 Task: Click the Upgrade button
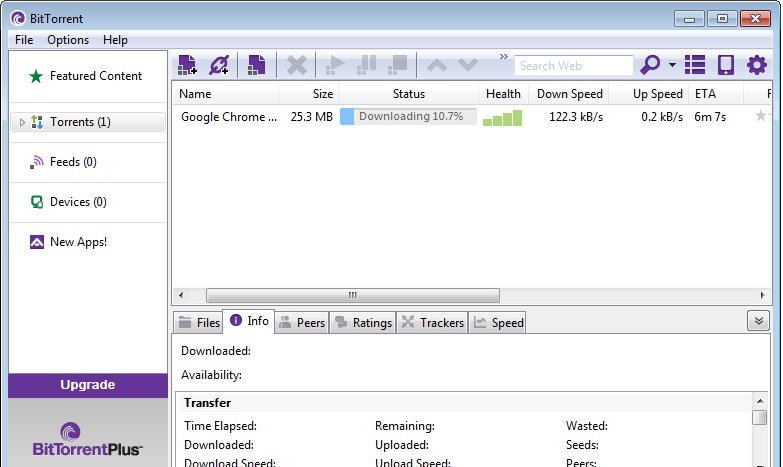[x=88, y=385]
